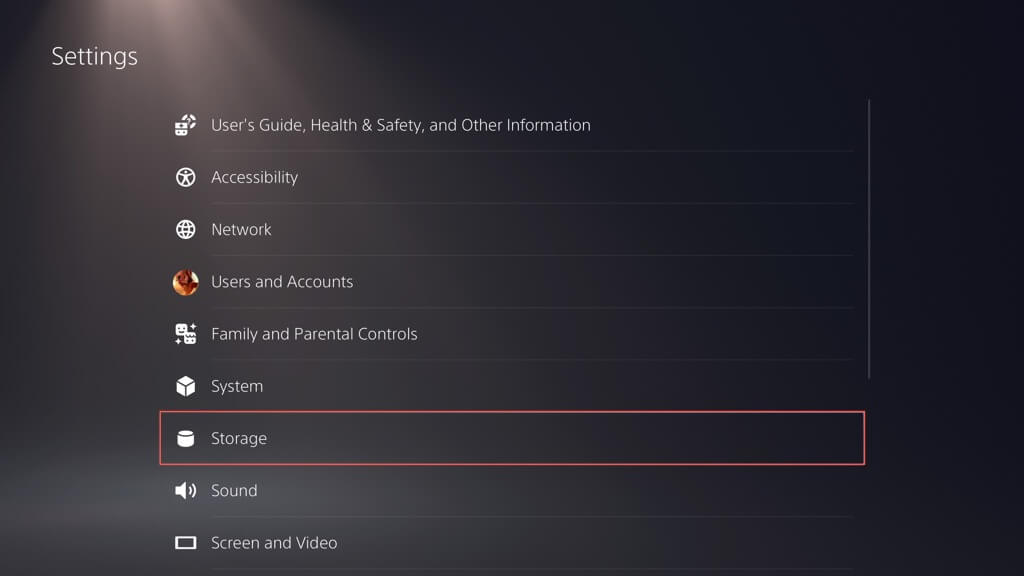Click the System cube icon
The height and width of the screenshot is (576, 1024).
pyautogui.click(x=185, y=386)
